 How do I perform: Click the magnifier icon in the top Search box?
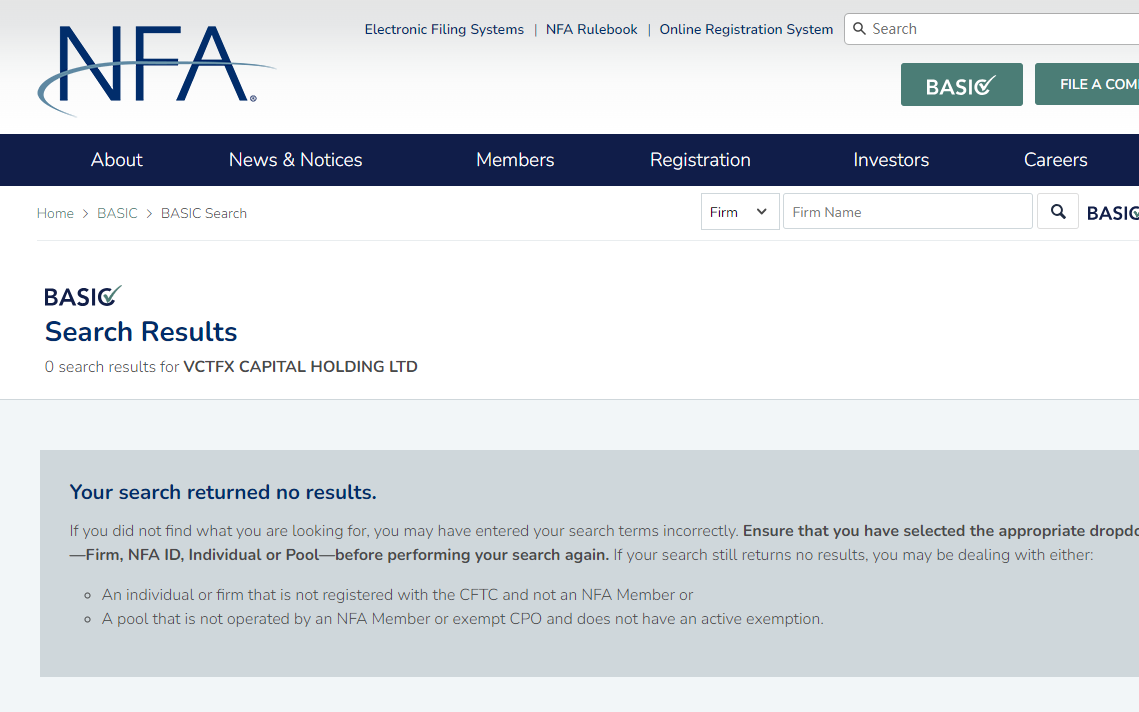tap(859, 29)
